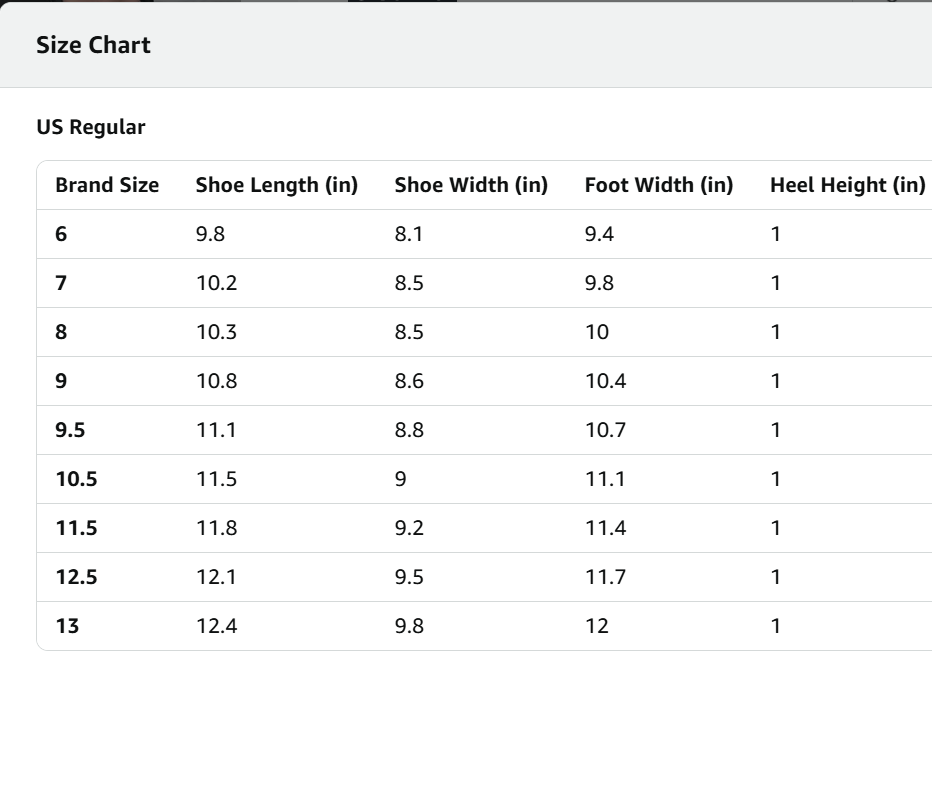
Task: Click shoe length 10.8 for size 9
Action: pos(216,381)
